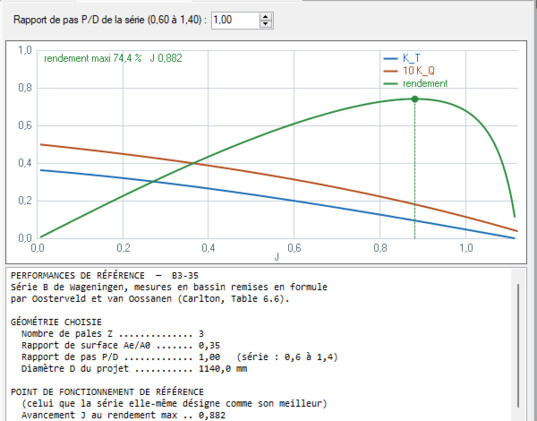
Task: Click the 'Nombre de pales Z' line
Action: click(x=112, y=334)
